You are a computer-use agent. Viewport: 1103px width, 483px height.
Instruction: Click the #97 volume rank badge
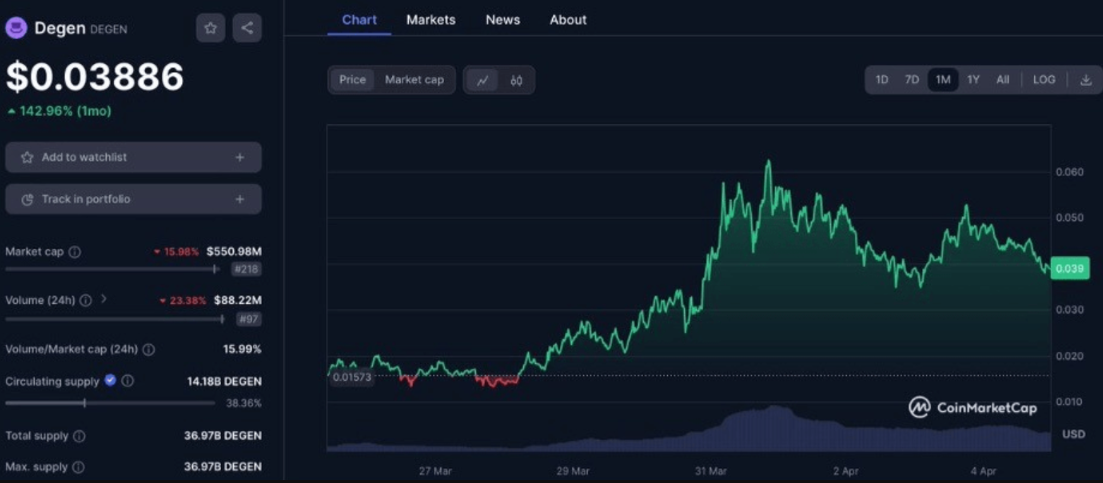click(248, 319)
